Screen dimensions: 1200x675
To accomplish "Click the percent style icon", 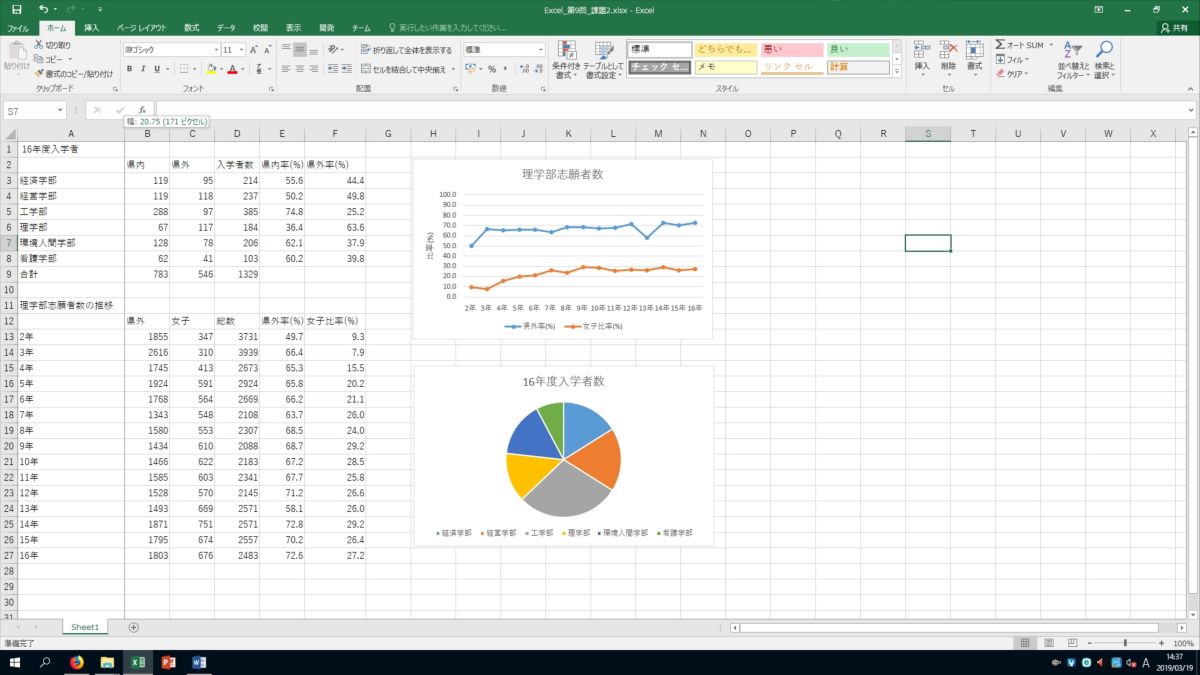I will [x=491, y=69].
